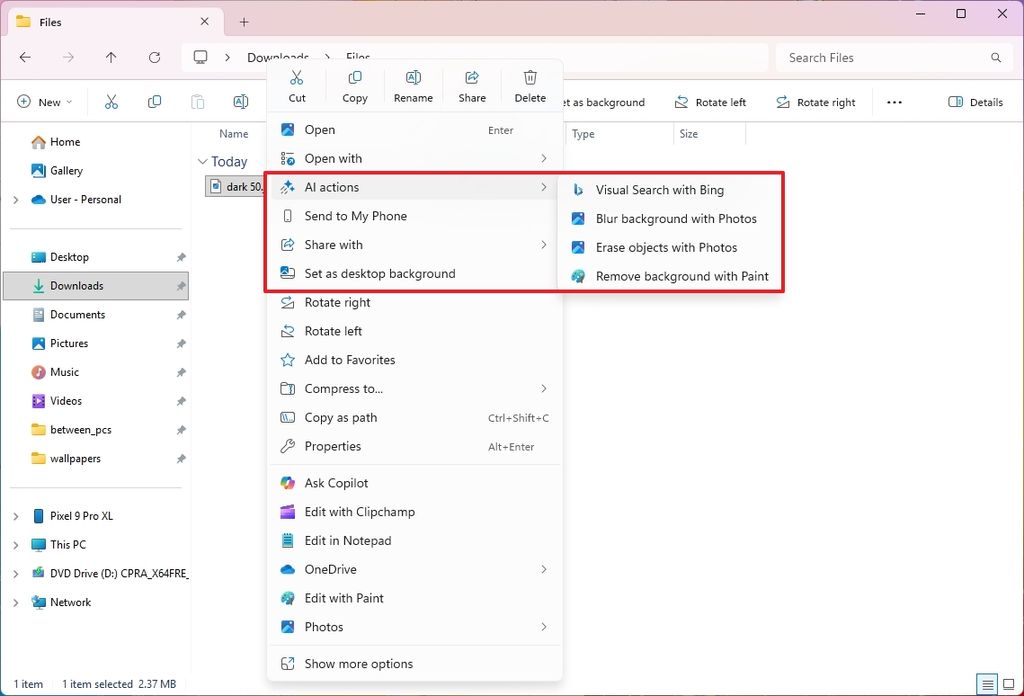Click the See more ellipsis on the toolbar
Screen dimensions: 1024x696
(894, 102)
